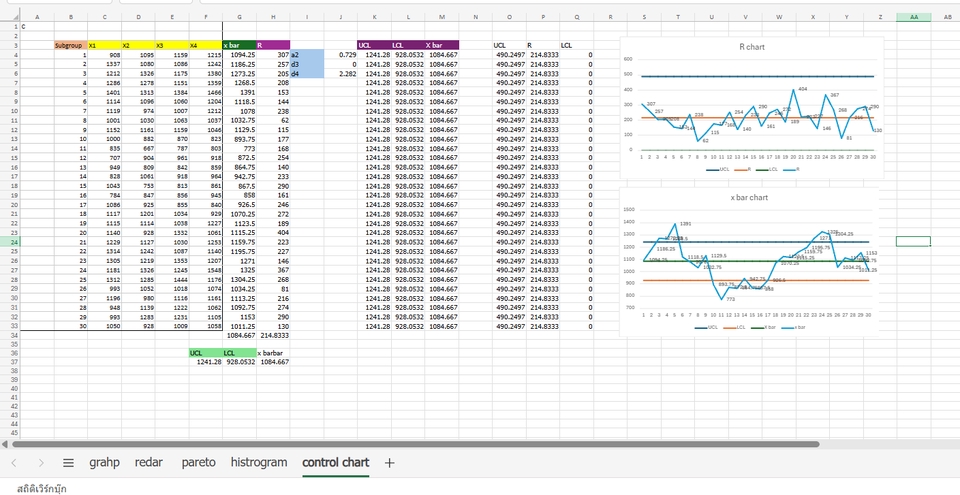The width and height of the screenshot is (960, 495).
Task: Open the pareto sheet tab
Action: pyautogui.click(x=198, y=463)
